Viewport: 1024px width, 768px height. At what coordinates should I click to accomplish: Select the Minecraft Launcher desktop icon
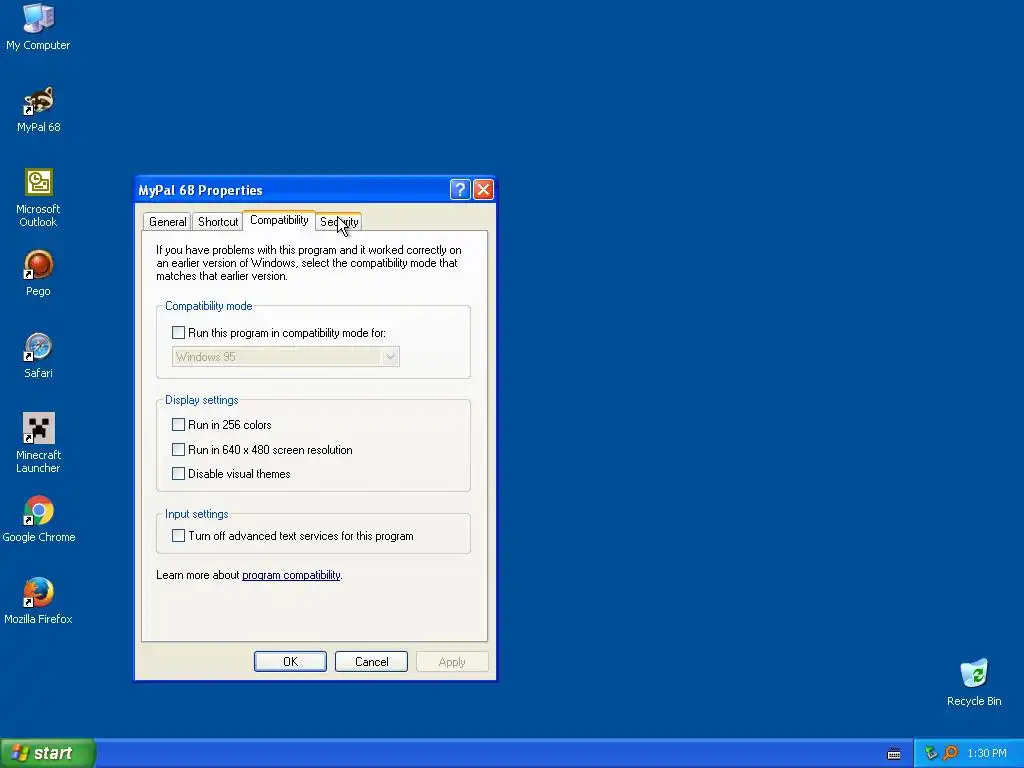point(38,443)
